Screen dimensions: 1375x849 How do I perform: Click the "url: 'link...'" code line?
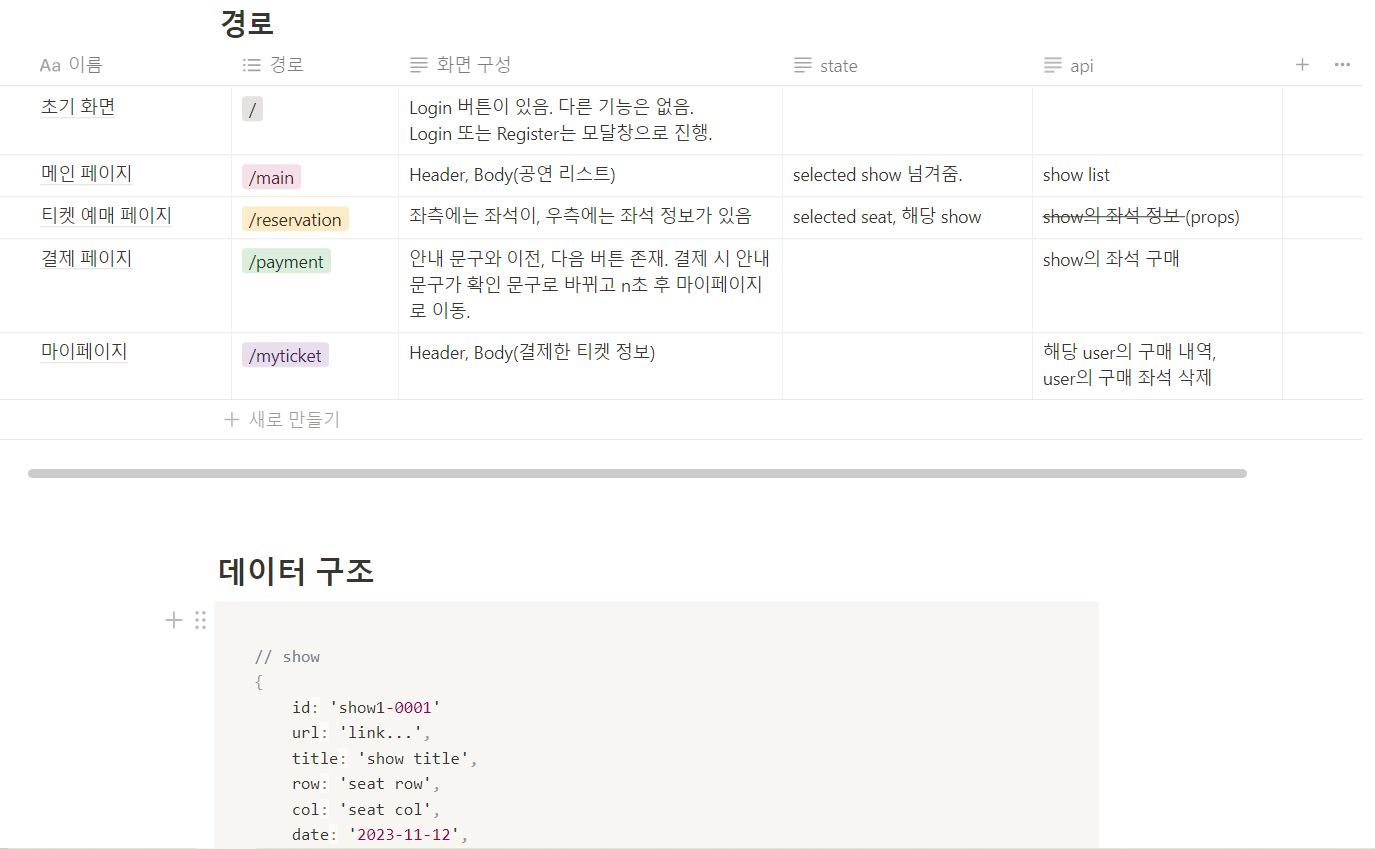tap(361, 733)
